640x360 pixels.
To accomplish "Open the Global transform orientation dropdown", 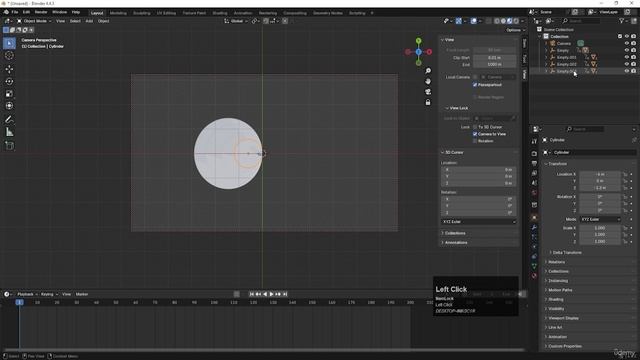I will pyautogui.click(x=236, y=21).
